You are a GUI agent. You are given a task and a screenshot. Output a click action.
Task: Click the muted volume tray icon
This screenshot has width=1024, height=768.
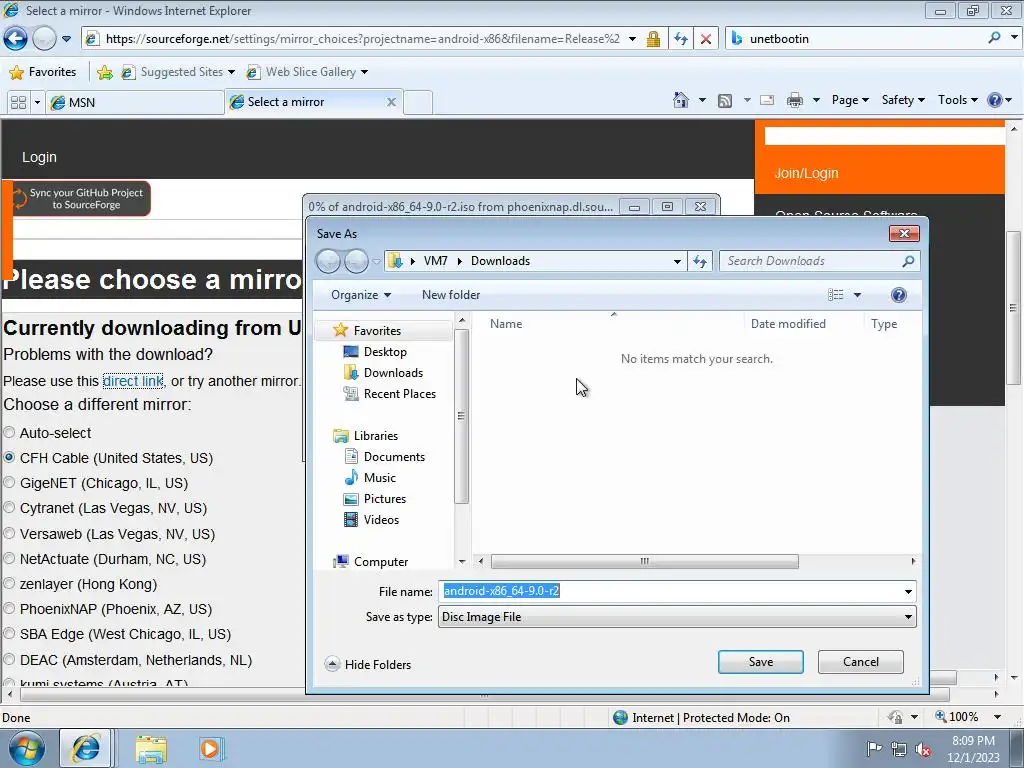[x=923, y=749]
